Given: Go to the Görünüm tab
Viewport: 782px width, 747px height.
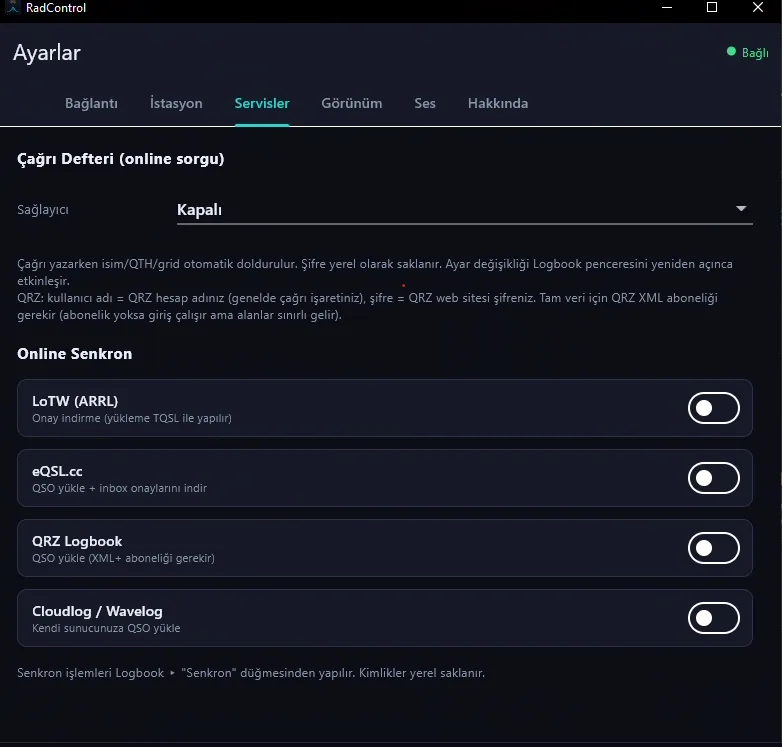Looking at the screenshot, I should coord(352,103).
